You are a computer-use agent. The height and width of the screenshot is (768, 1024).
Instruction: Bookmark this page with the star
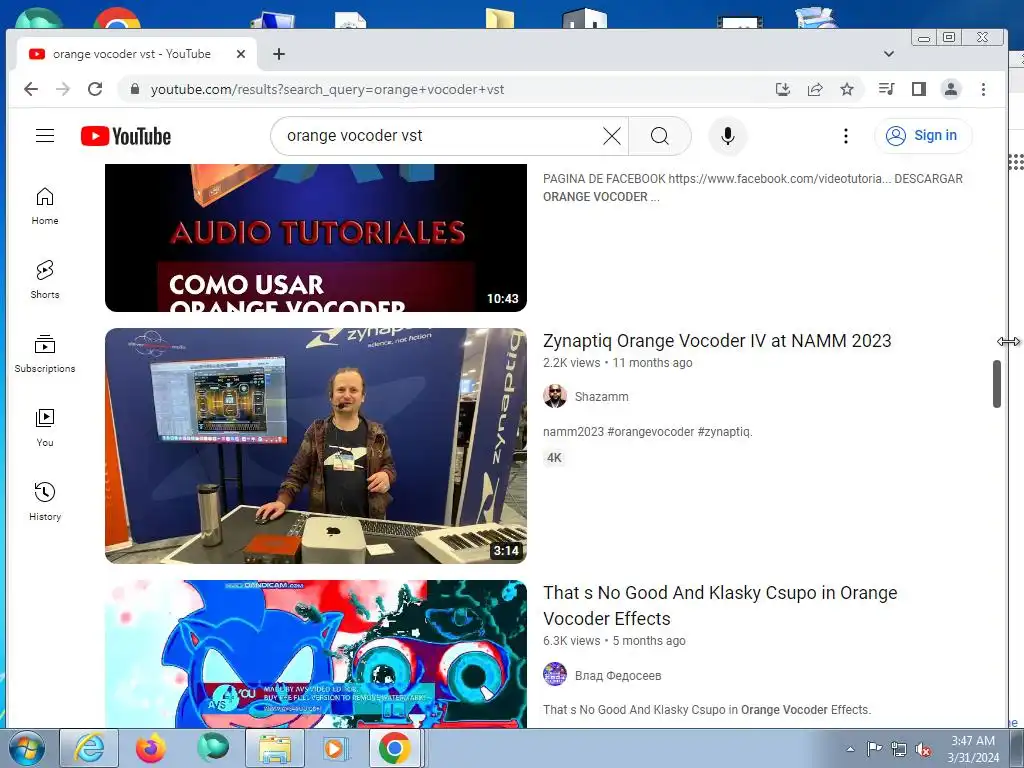coord(847,89)
